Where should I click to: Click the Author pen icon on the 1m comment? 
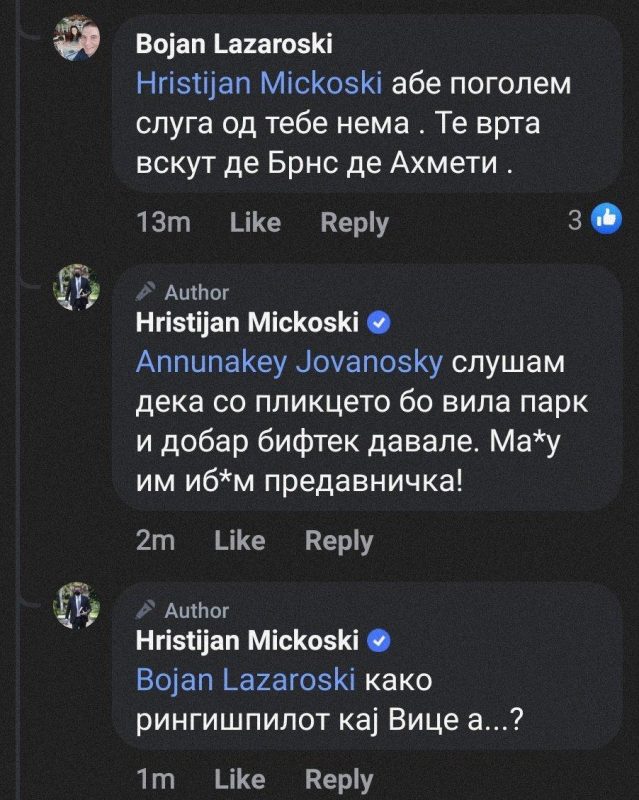[x=146, y=610]
